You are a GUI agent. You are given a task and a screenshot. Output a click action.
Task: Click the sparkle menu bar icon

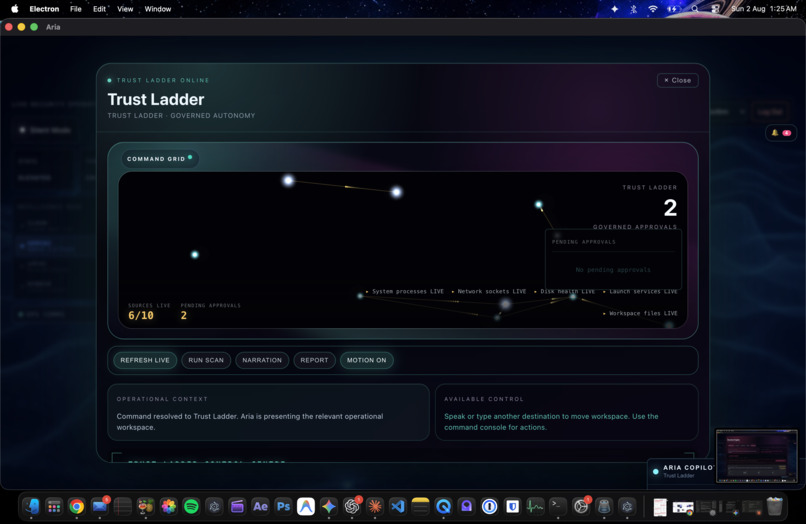(615, 9)
